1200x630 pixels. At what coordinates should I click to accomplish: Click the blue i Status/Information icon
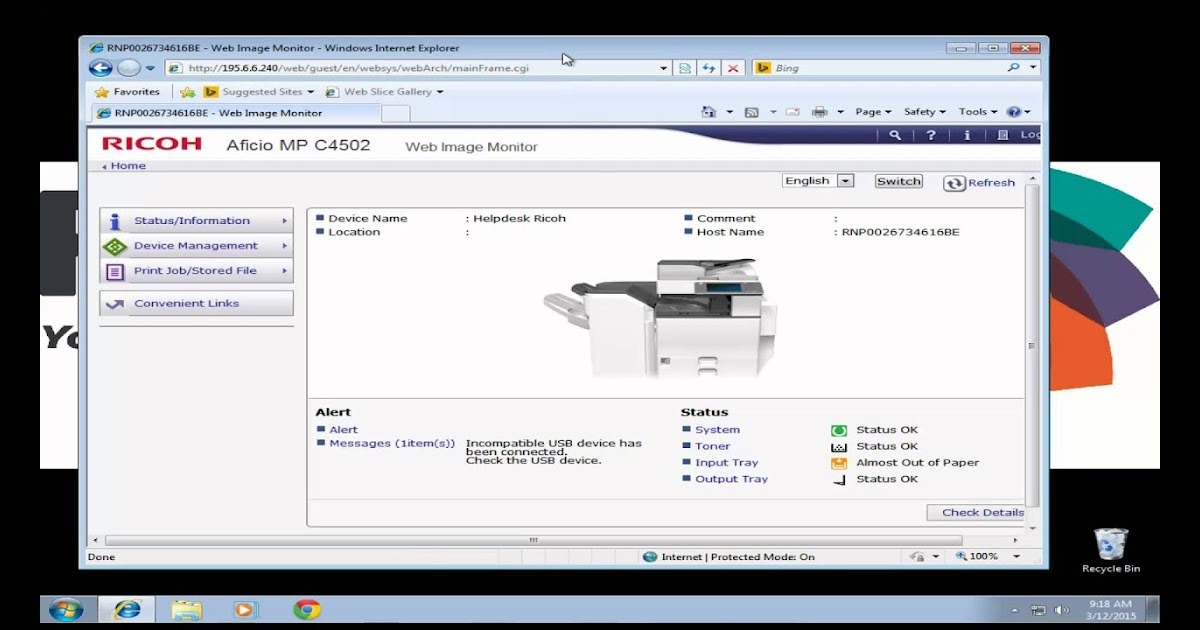coord(115,221)
